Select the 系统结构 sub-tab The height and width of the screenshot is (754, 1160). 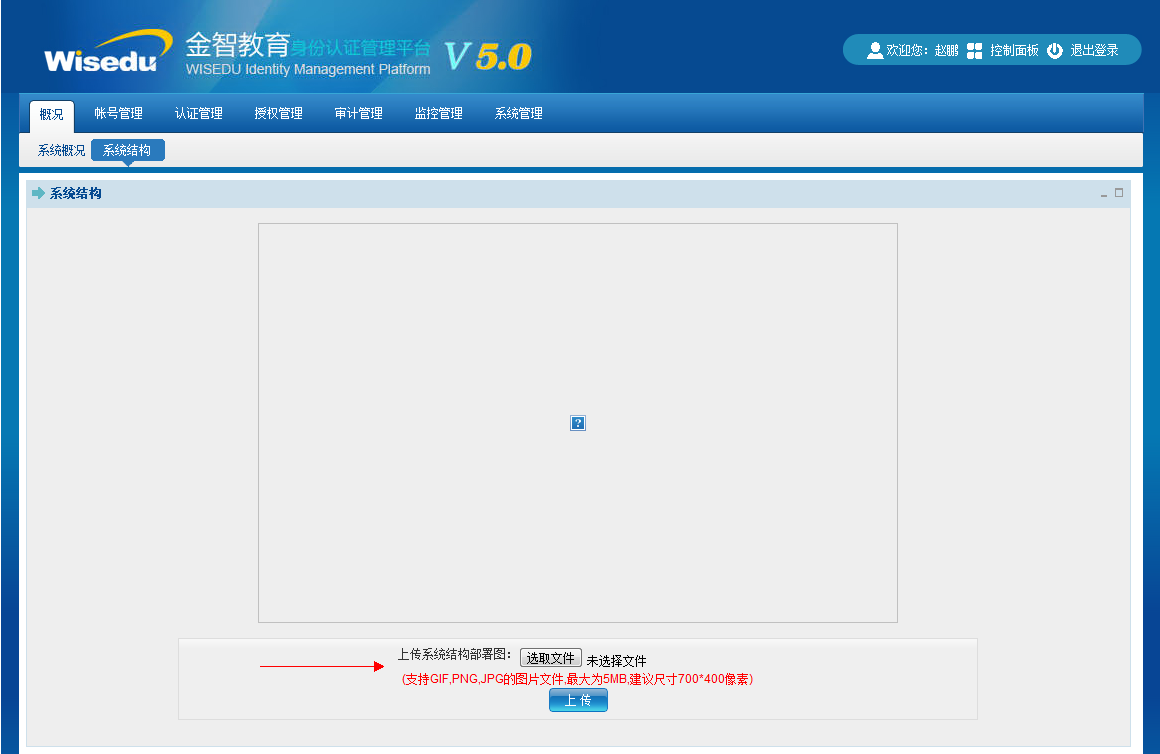[x=127, y=151]
